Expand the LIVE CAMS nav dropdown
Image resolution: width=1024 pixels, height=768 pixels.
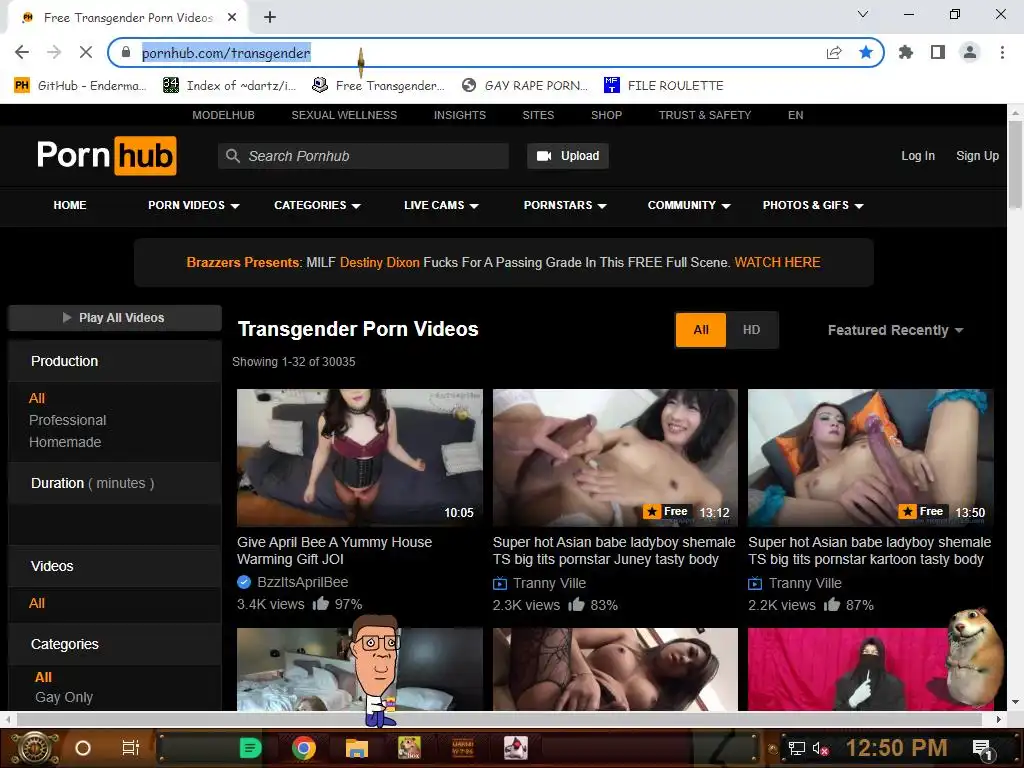(x=441, y=205)
